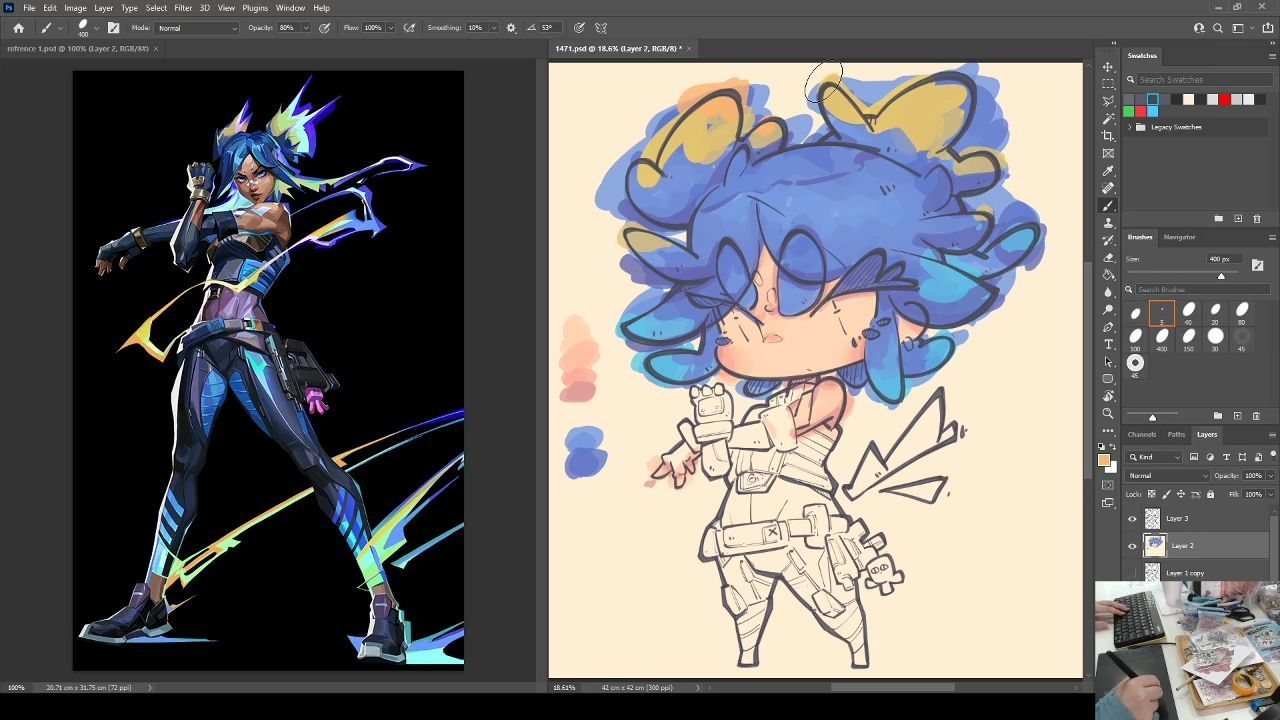Click the green color swatch
The height and width of the screenshot is (720, 1280).
point(1128,111)
